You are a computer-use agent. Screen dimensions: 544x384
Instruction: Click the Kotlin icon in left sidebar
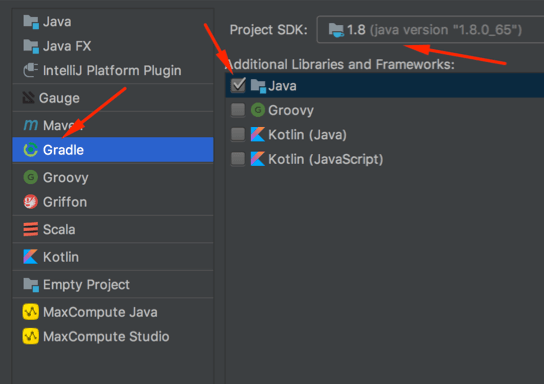pos(31,257)
